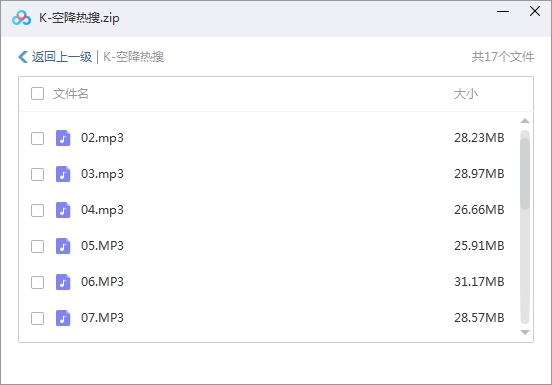This screenshot has width=552, height=385.
Task: Tick the checkbox for 07.MP3
Action: [x=37, y=318]
